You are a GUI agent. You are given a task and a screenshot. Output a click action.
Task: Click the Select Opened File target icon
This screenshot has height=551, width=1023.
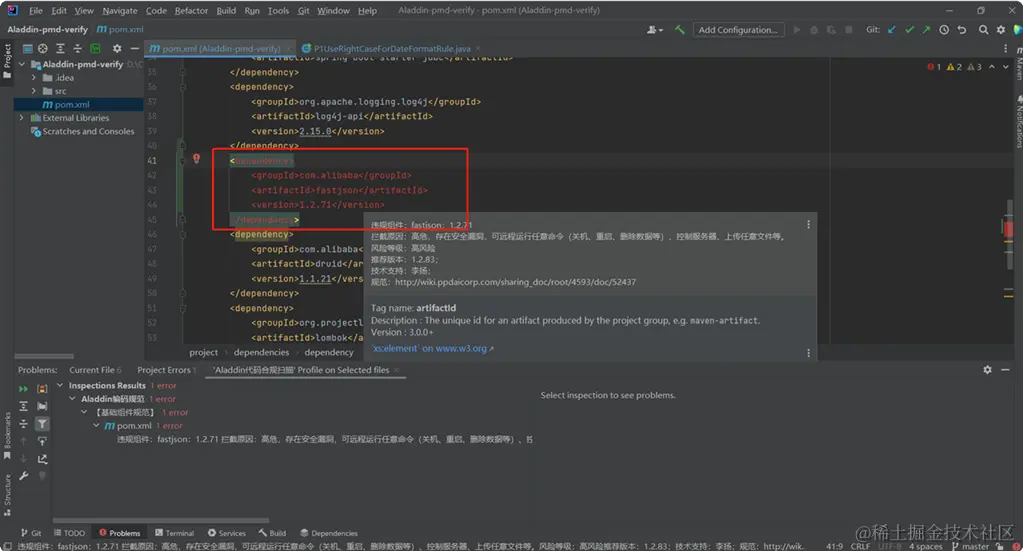pos(42,48)
